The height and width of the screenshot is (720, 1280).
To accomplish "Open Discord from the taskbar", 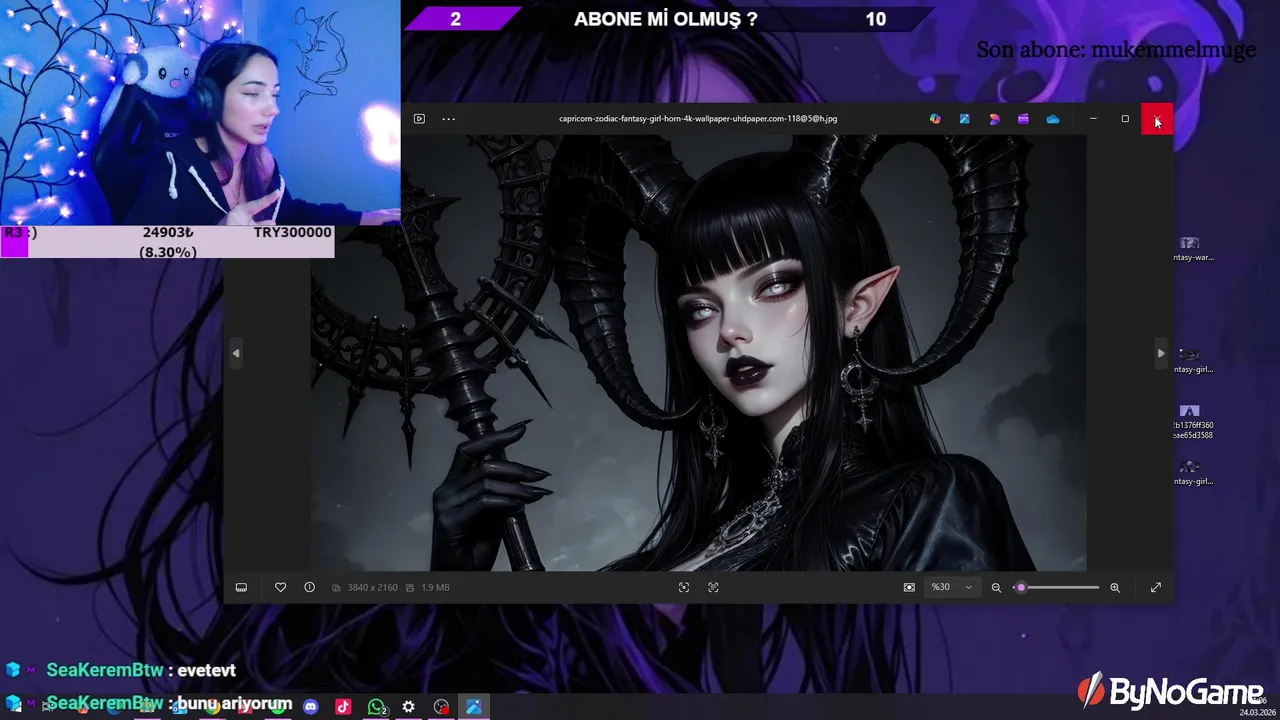I will tap(311, 707).
